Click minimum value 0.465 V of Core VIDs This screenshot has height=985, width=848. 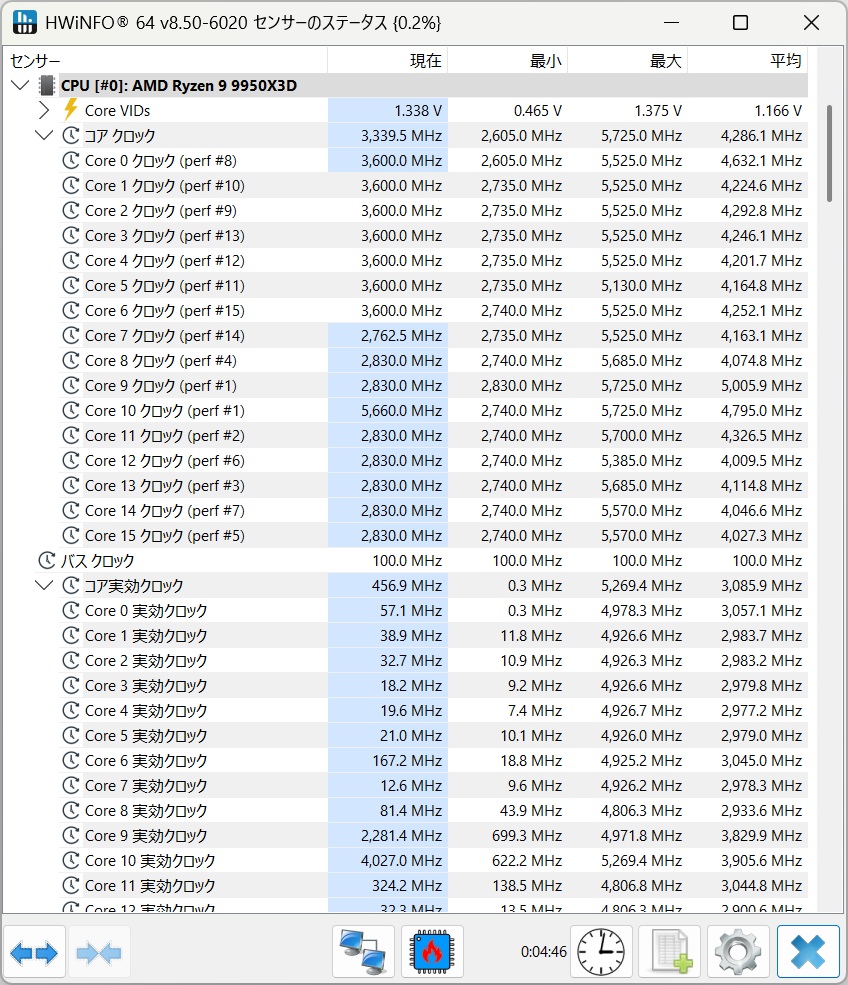[x=538, y=111]
